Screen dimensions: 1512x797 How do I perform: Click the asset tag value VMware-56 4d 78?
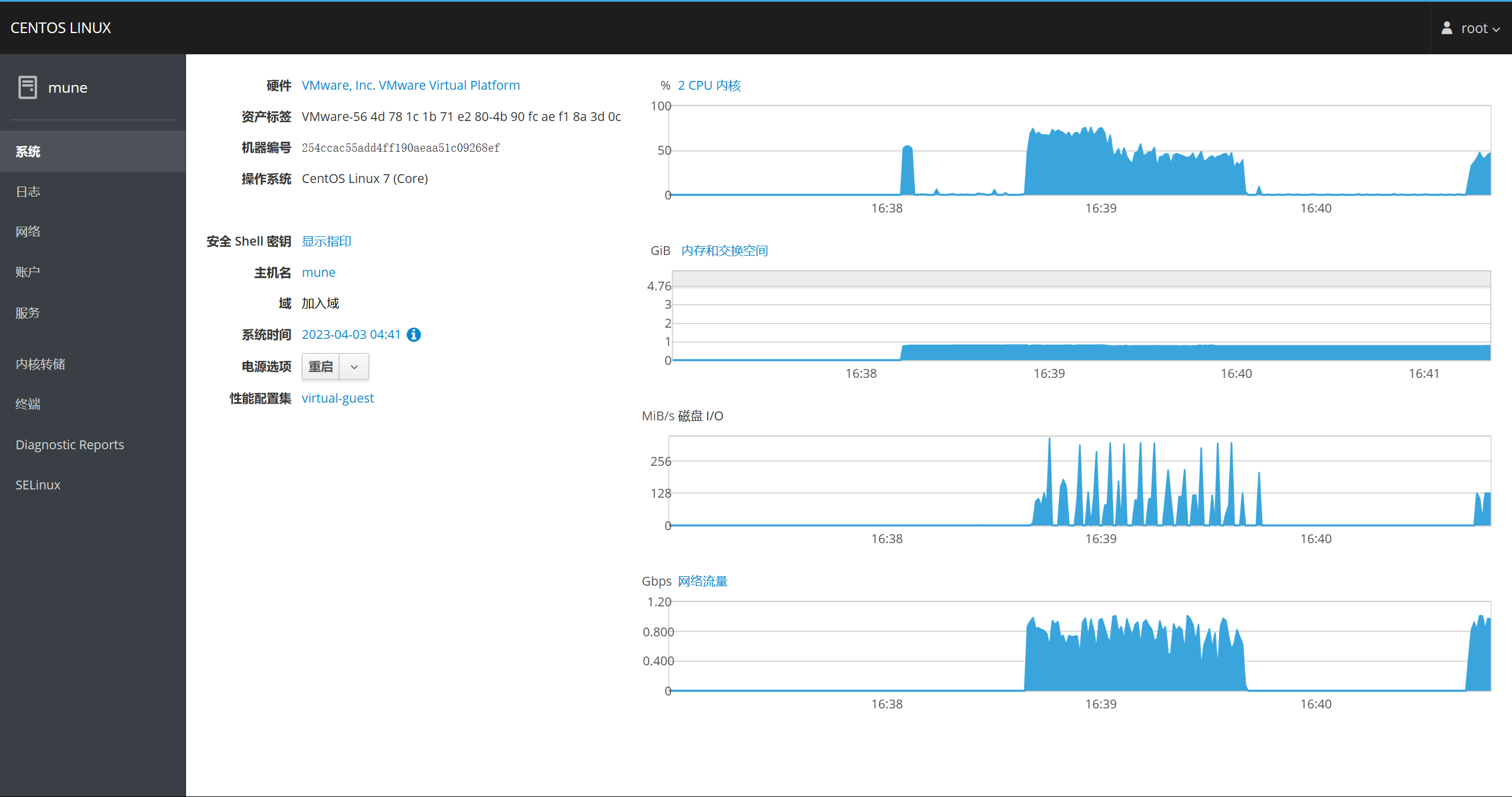point(461,116)
